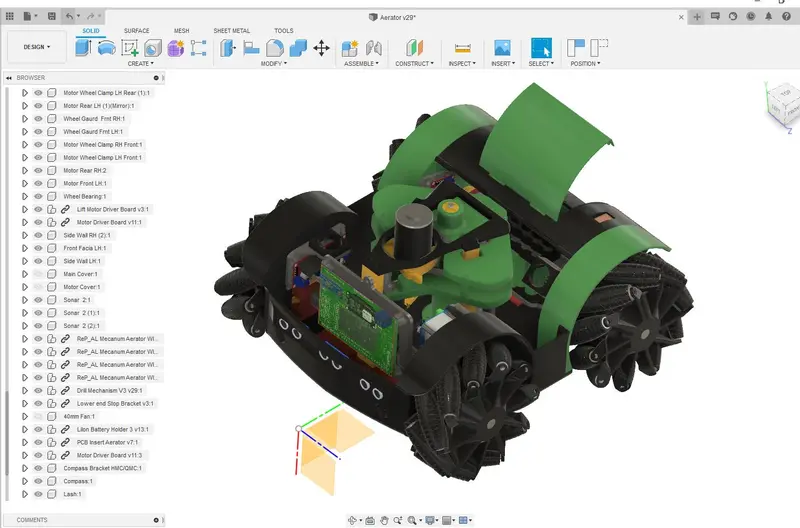This screenshot has width=800, height=528.
Task: Select the Combine tool
Action: tap(298, 48)
